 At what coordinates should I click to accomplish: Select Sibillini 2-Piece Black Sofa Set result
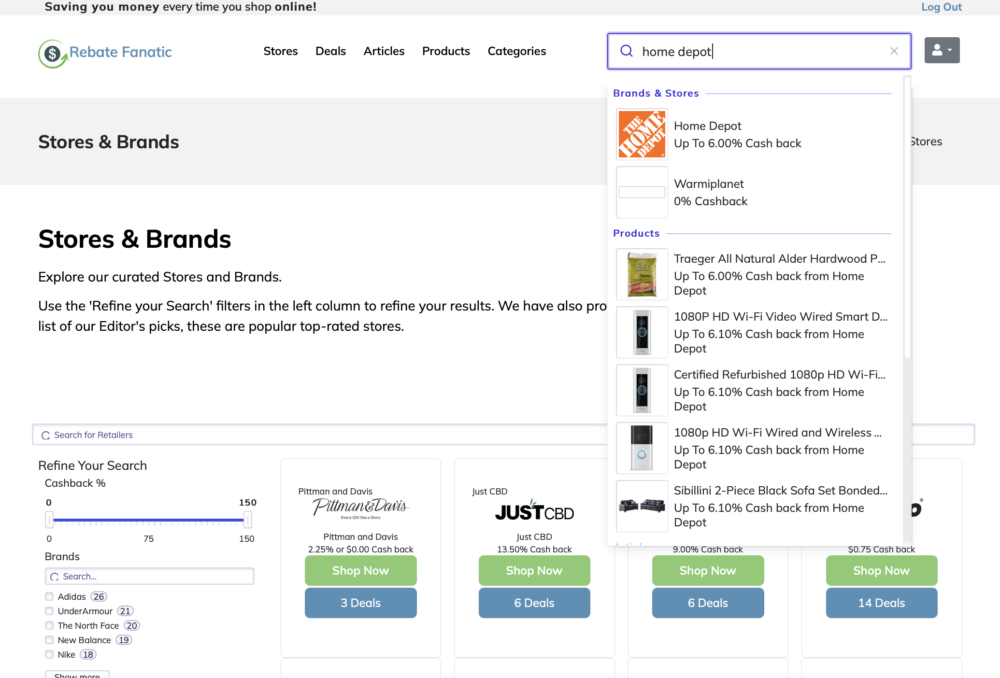pos(754,506)
